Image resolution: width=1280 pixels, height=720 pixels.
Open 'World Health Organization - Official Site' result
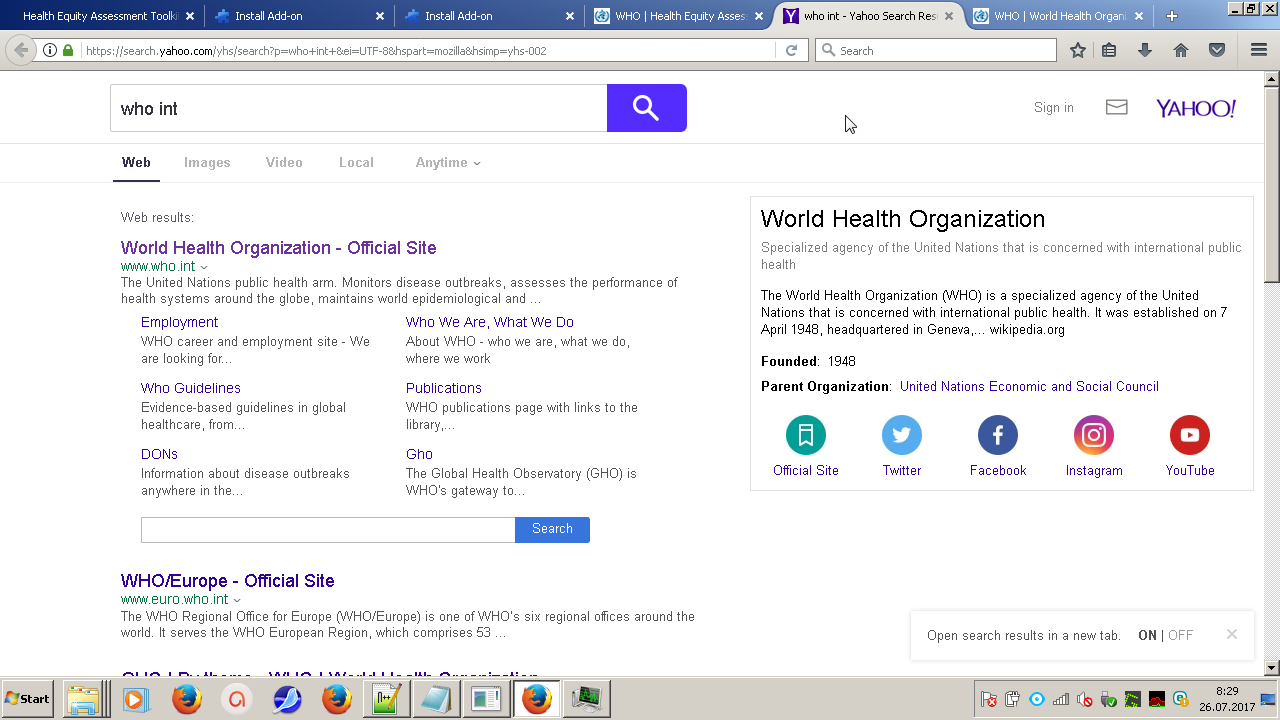coord(279,248)
